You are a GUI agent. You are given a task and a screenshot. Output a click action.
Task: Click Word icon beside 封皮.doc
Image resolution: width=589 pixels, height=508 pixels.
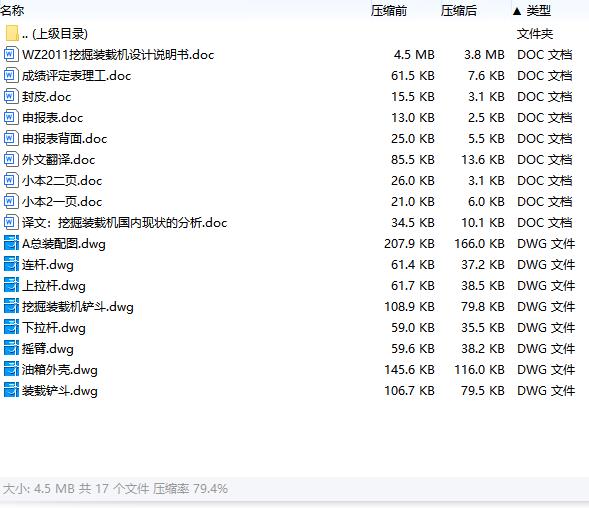point(11,97)
